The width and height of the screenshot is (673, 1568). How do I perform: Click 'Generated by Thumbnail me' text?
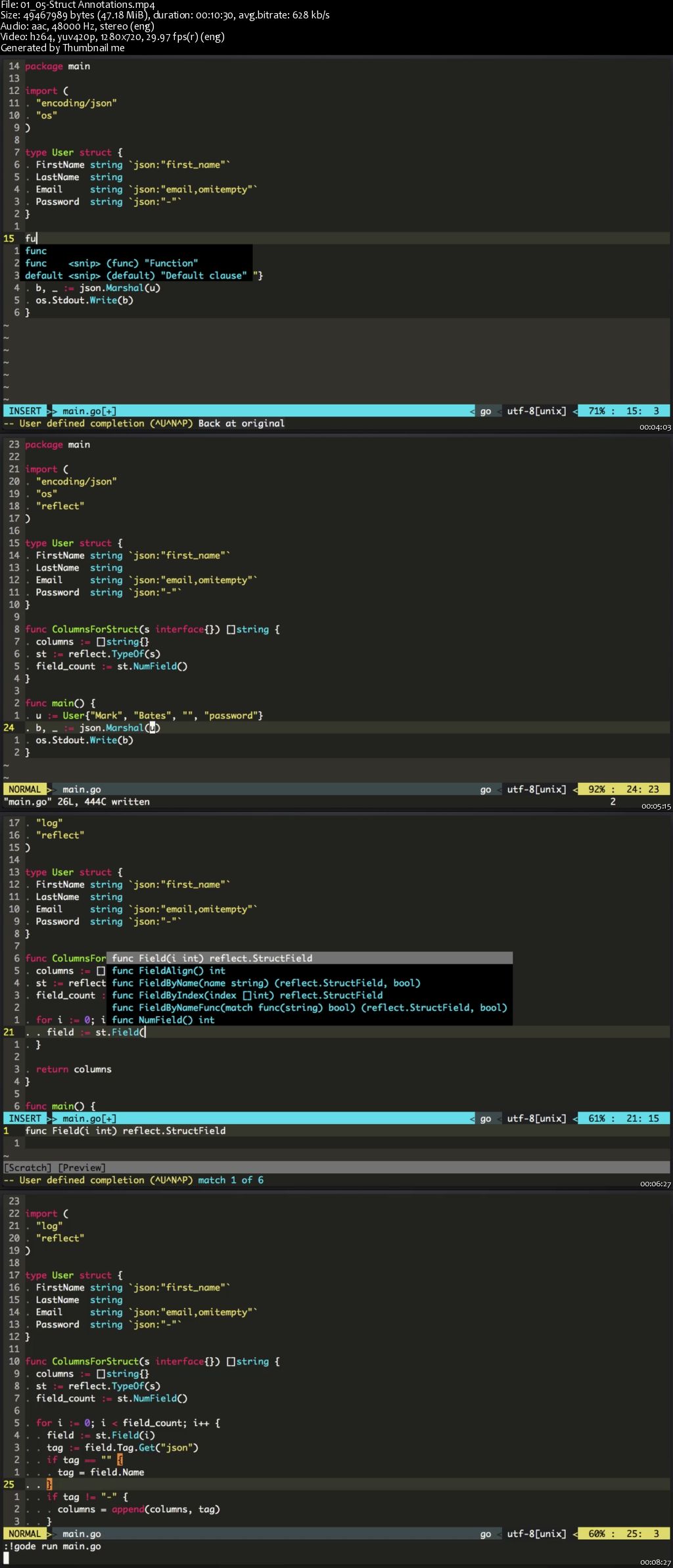coord(62,48)
